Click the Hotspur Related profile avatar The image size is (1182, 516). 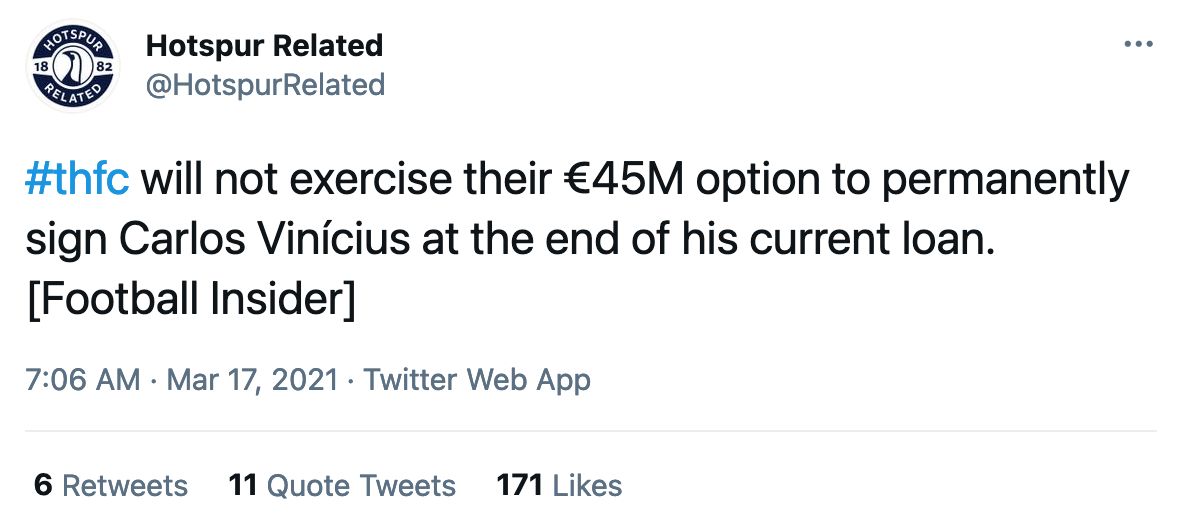pyautogui.click(x=70, y=65)
